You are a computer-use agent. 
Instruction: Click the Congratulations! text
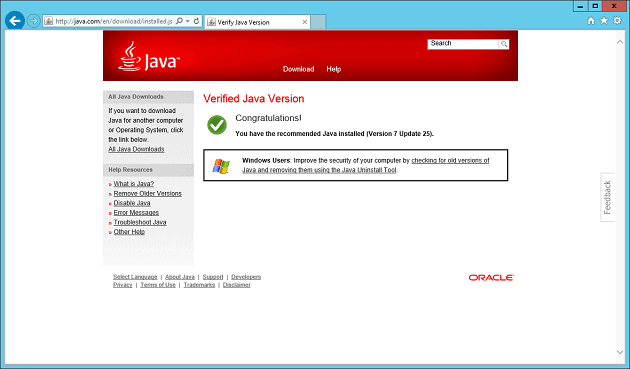pyautogui.click(x=268, y=118)
